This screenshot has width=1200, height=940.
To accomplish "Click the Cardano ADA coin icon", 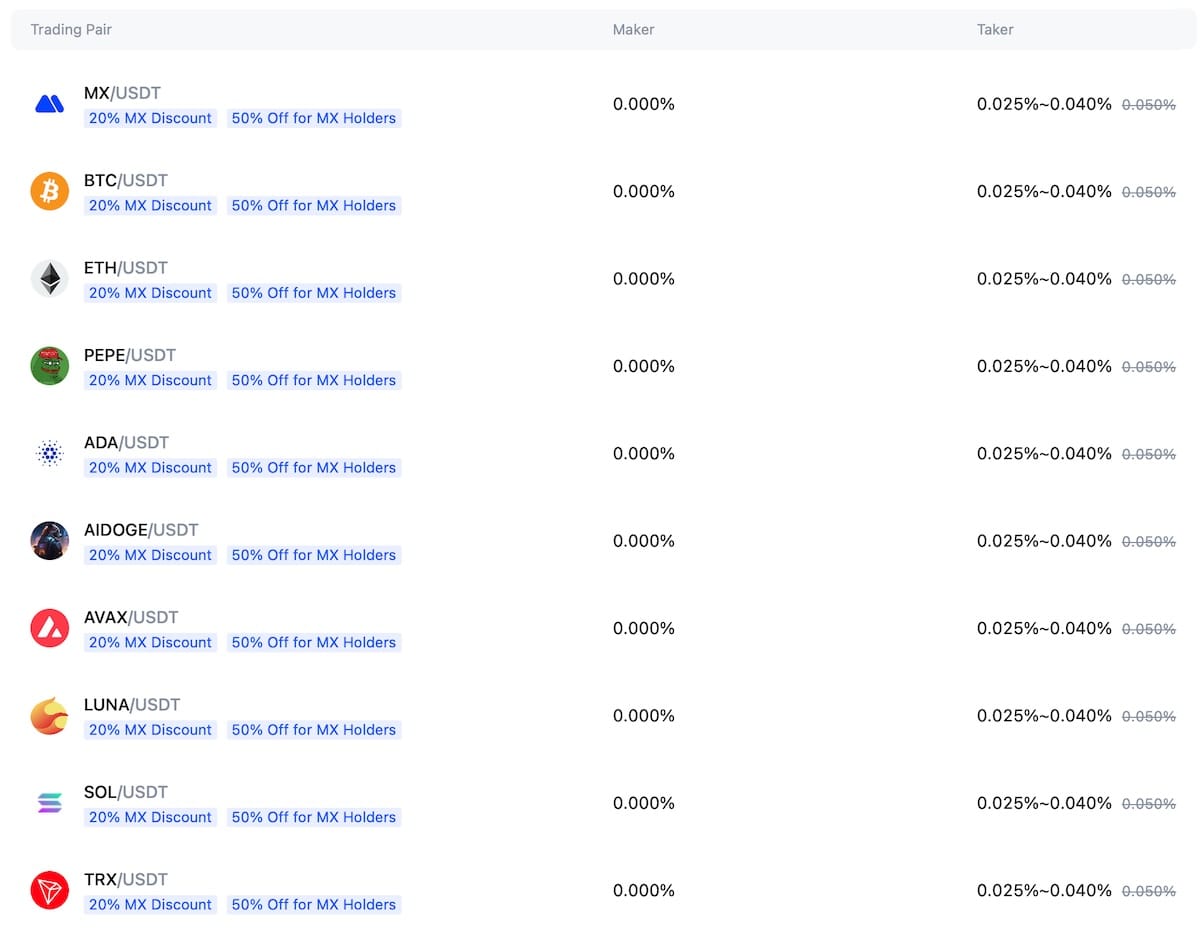I will click(49, 453).
